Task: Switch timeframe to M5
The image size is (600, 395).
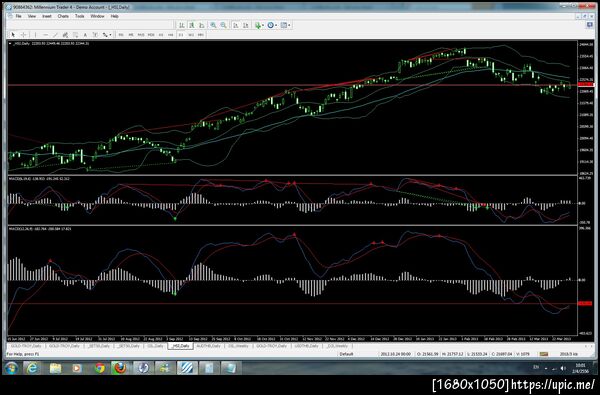Action: pos(131,35)
